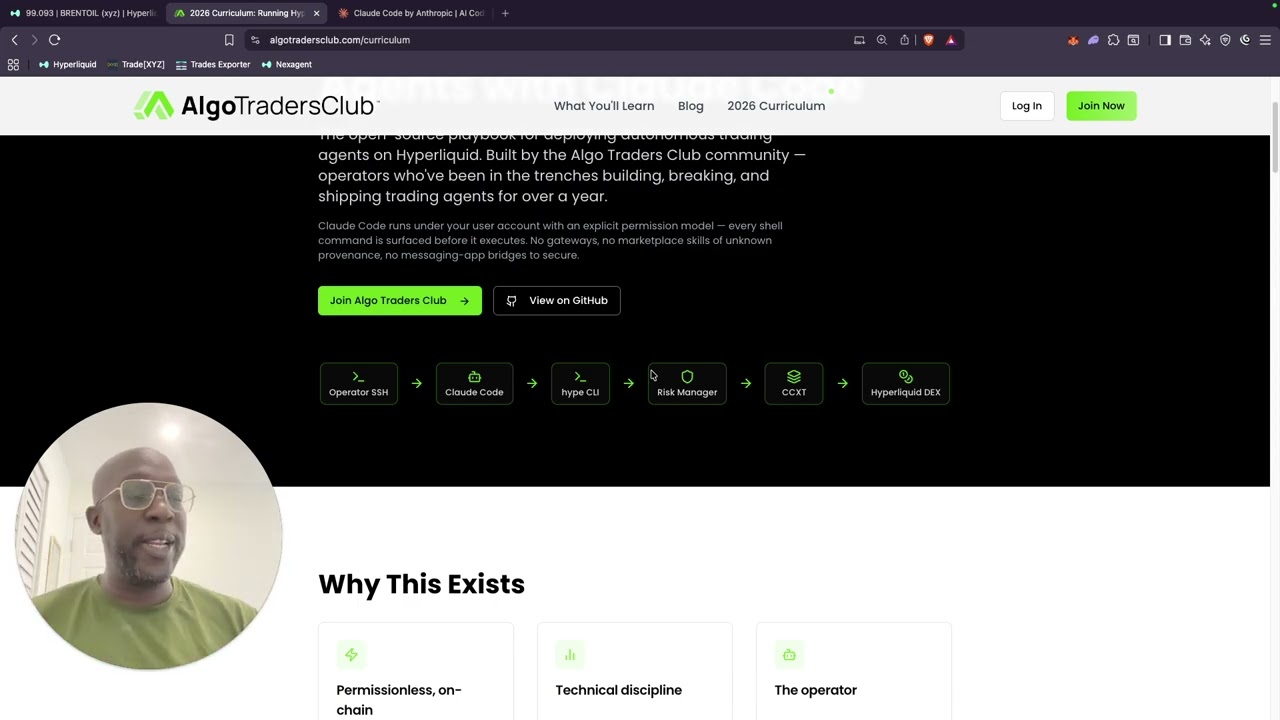The image size is (1280, 720).
Task: Open the browser hamburger main menu
Action: [x=1265, y=40]
